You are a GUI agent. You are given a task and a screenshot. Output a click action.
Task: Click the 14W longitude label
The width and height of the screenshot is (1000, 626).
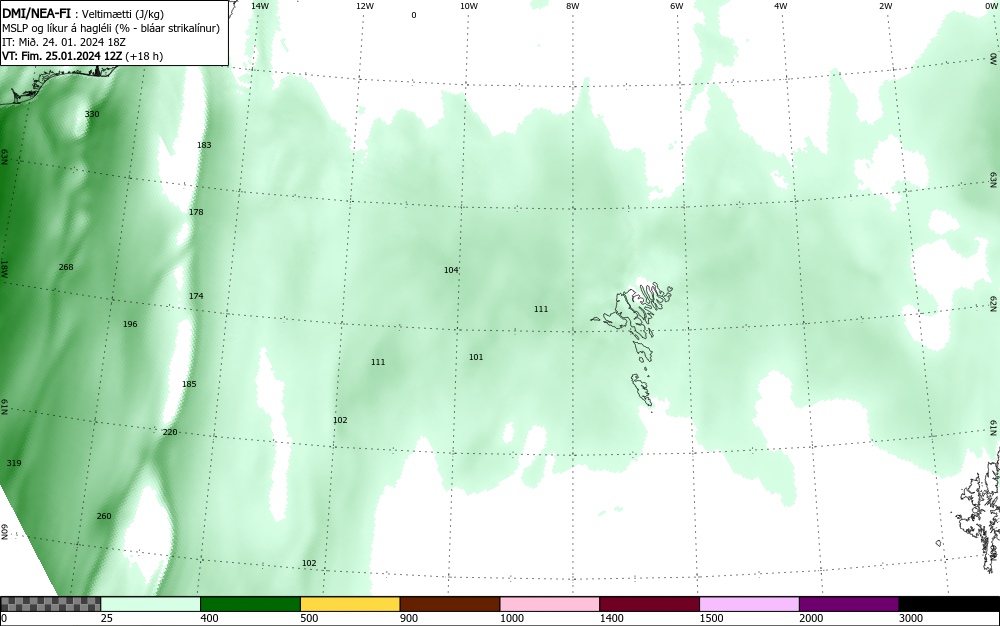tap(260, 6)
